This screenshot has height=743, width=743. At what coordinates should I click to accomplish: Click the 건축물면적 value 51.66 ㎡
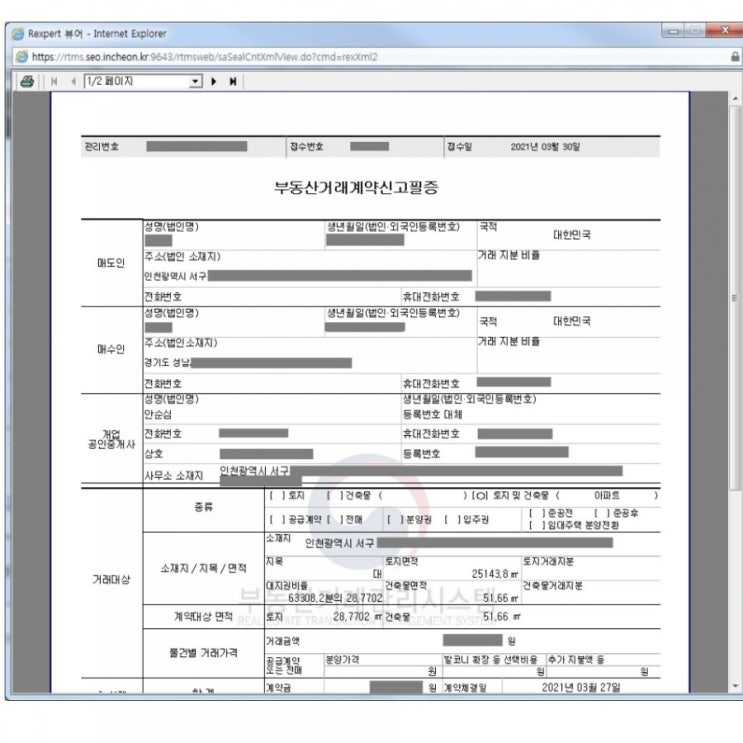coord(500,598)
